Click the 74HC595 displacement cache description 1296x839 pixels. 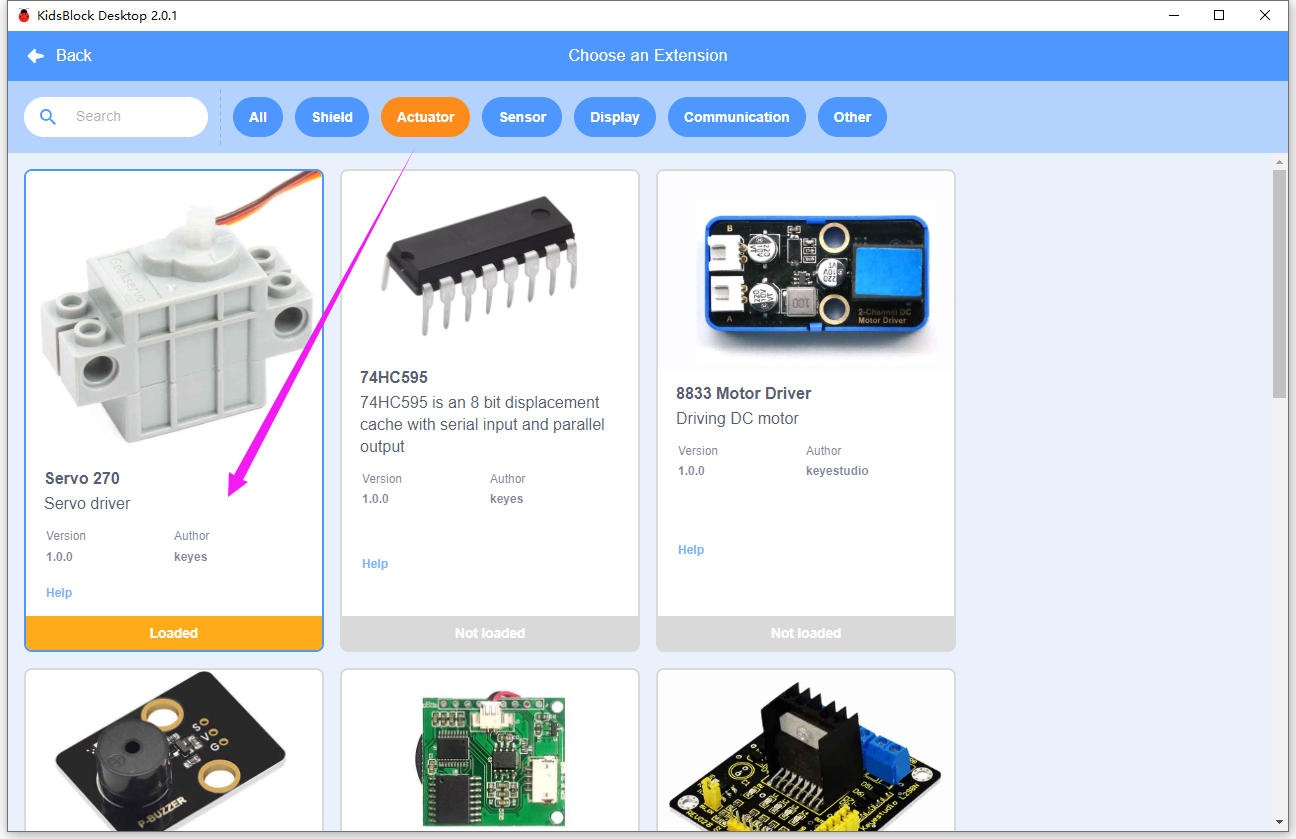[x=482, y=425]
